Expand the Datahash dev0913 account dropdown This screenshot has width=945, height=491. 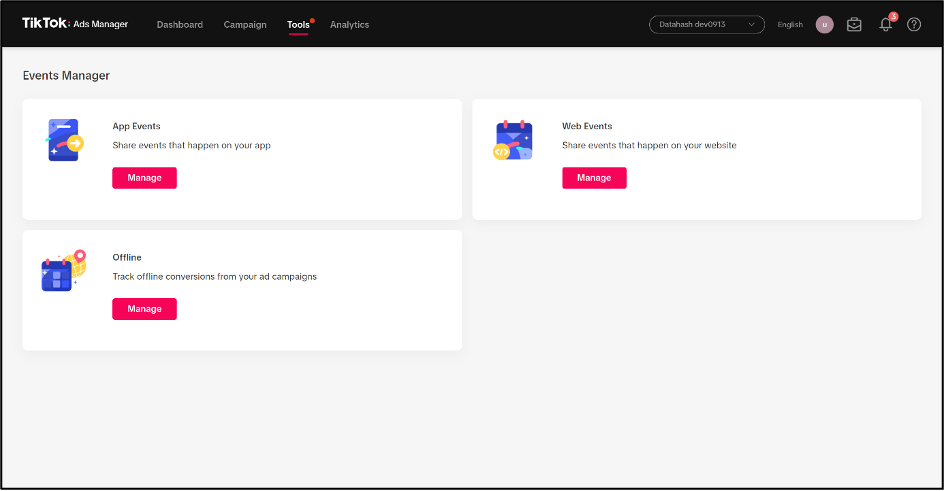pyautogui.click(x=706, y=25)
